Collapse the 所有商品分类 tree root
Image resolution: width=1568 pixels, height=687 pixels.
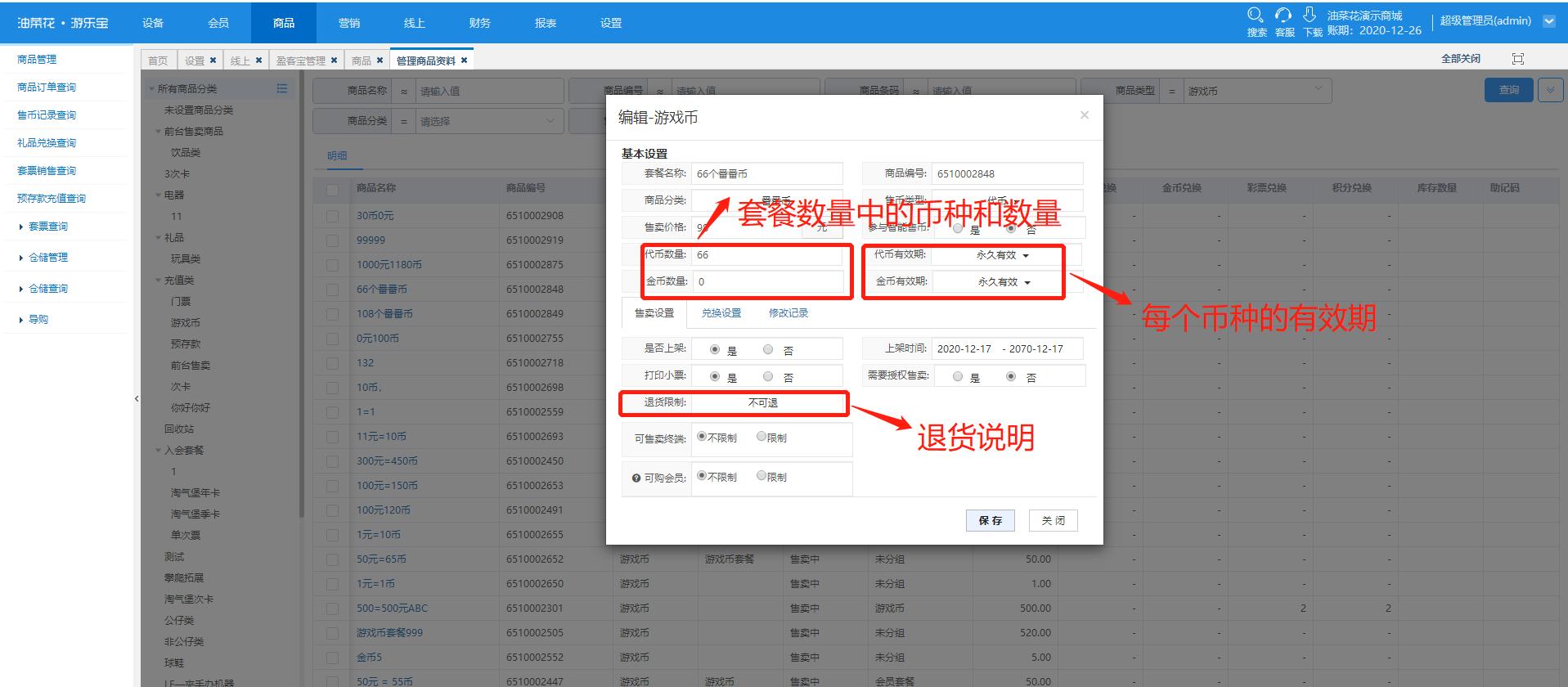151,88
